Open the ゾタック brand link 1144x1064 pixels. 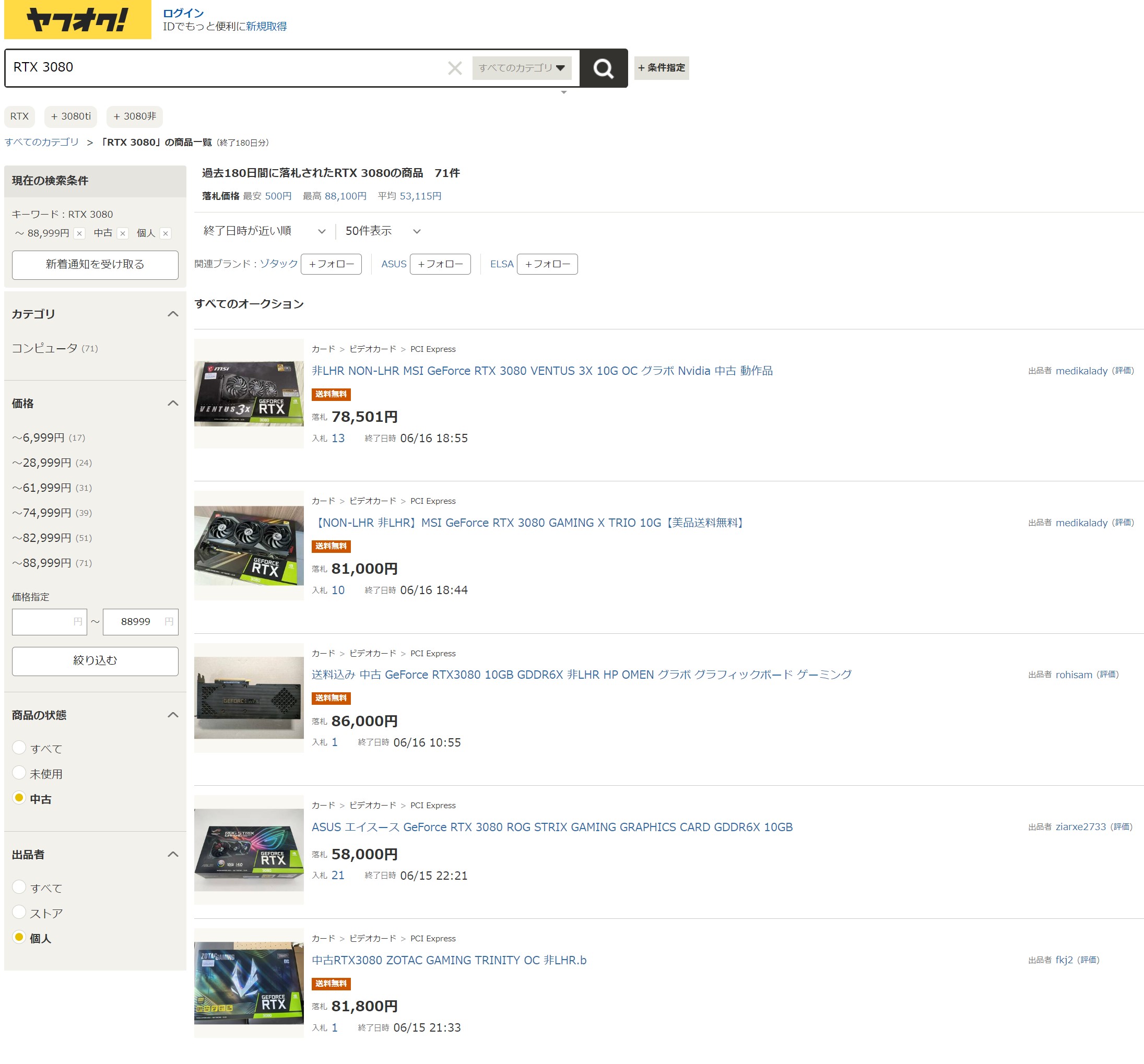coord(278,264)
